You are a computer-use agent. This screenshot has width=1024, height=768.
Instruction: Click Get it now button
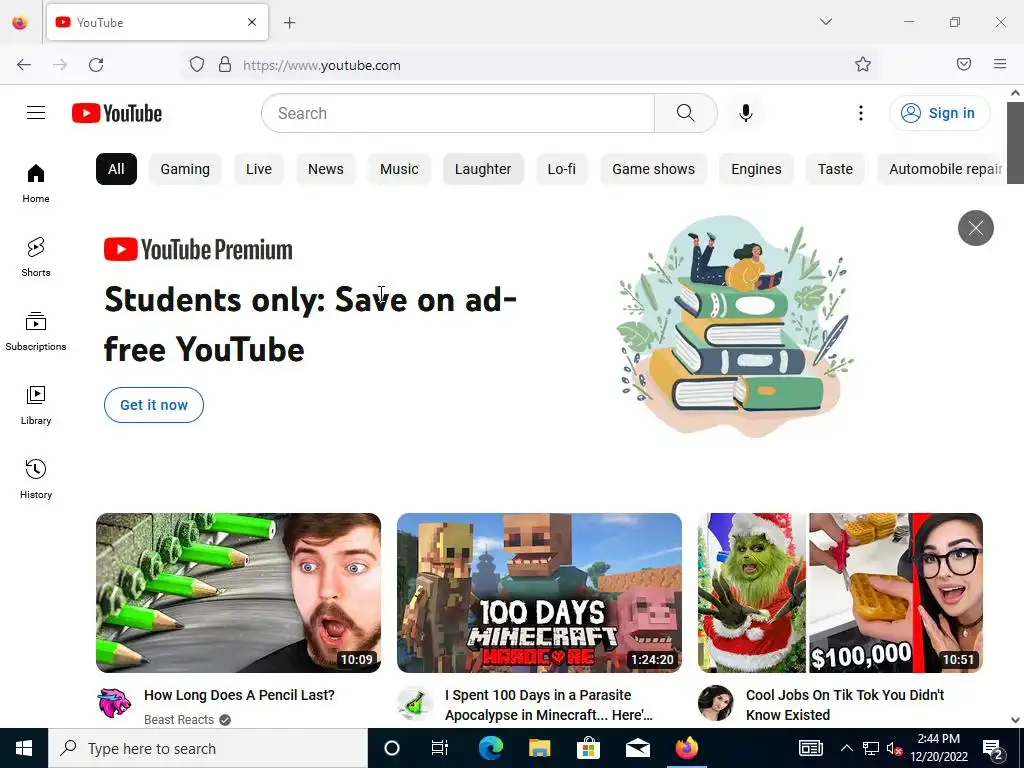point(154,405)
